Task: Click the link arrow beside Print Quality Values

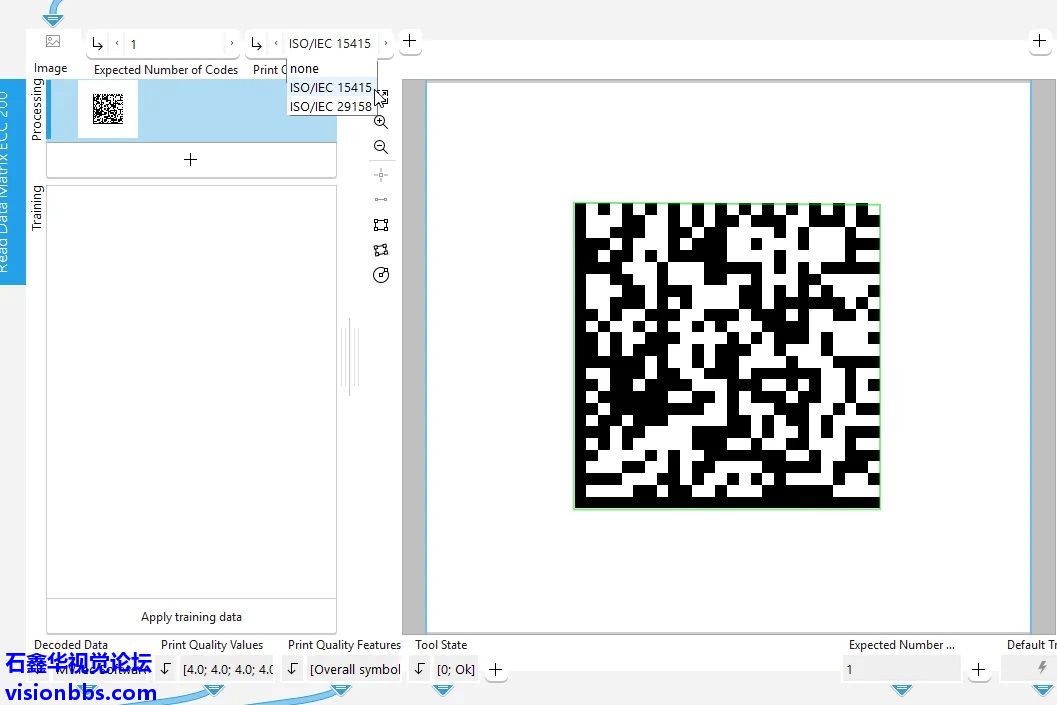Action: pos(166,669)
